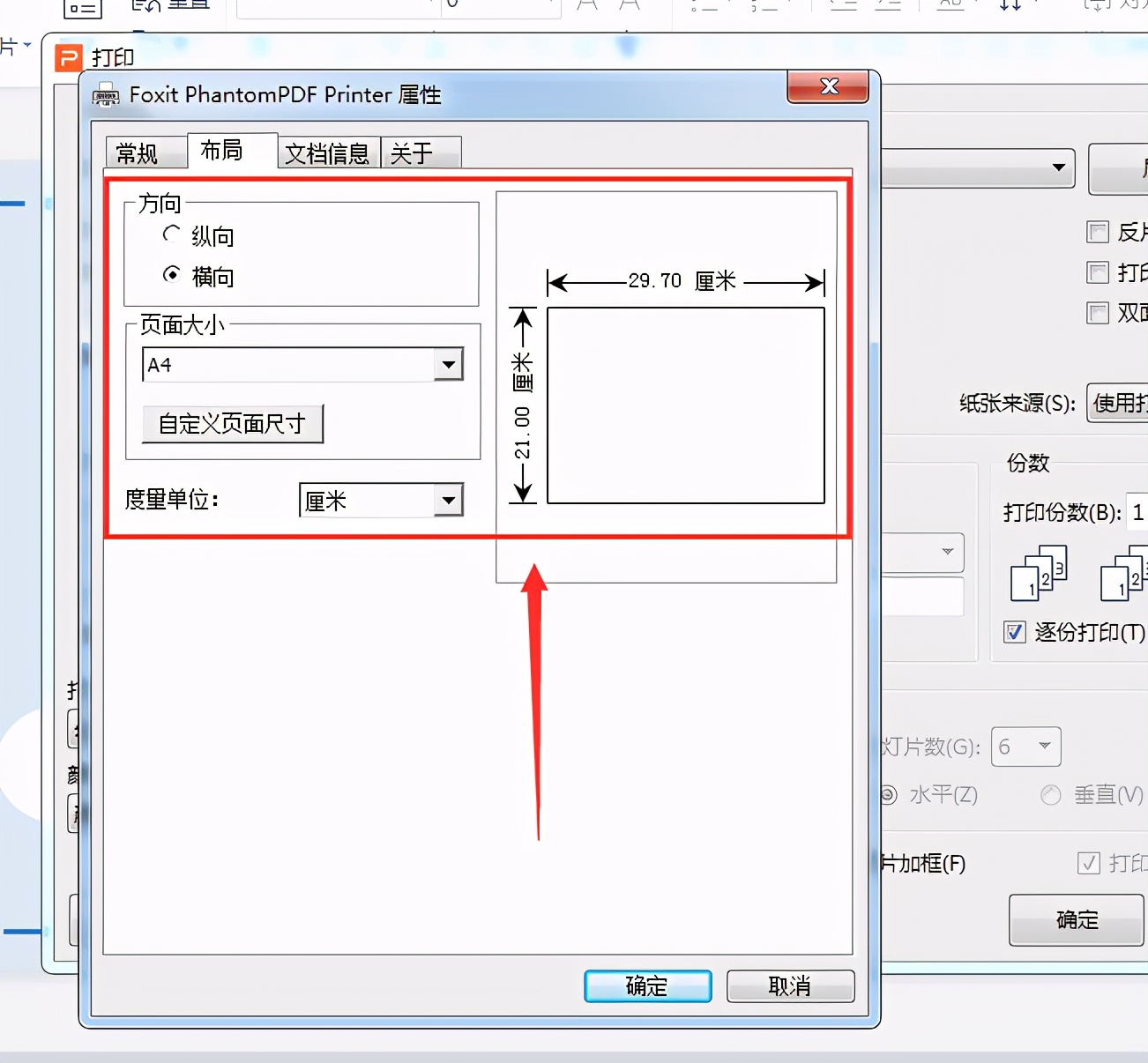Open the printer selection dropdown

click(1058, 168)
